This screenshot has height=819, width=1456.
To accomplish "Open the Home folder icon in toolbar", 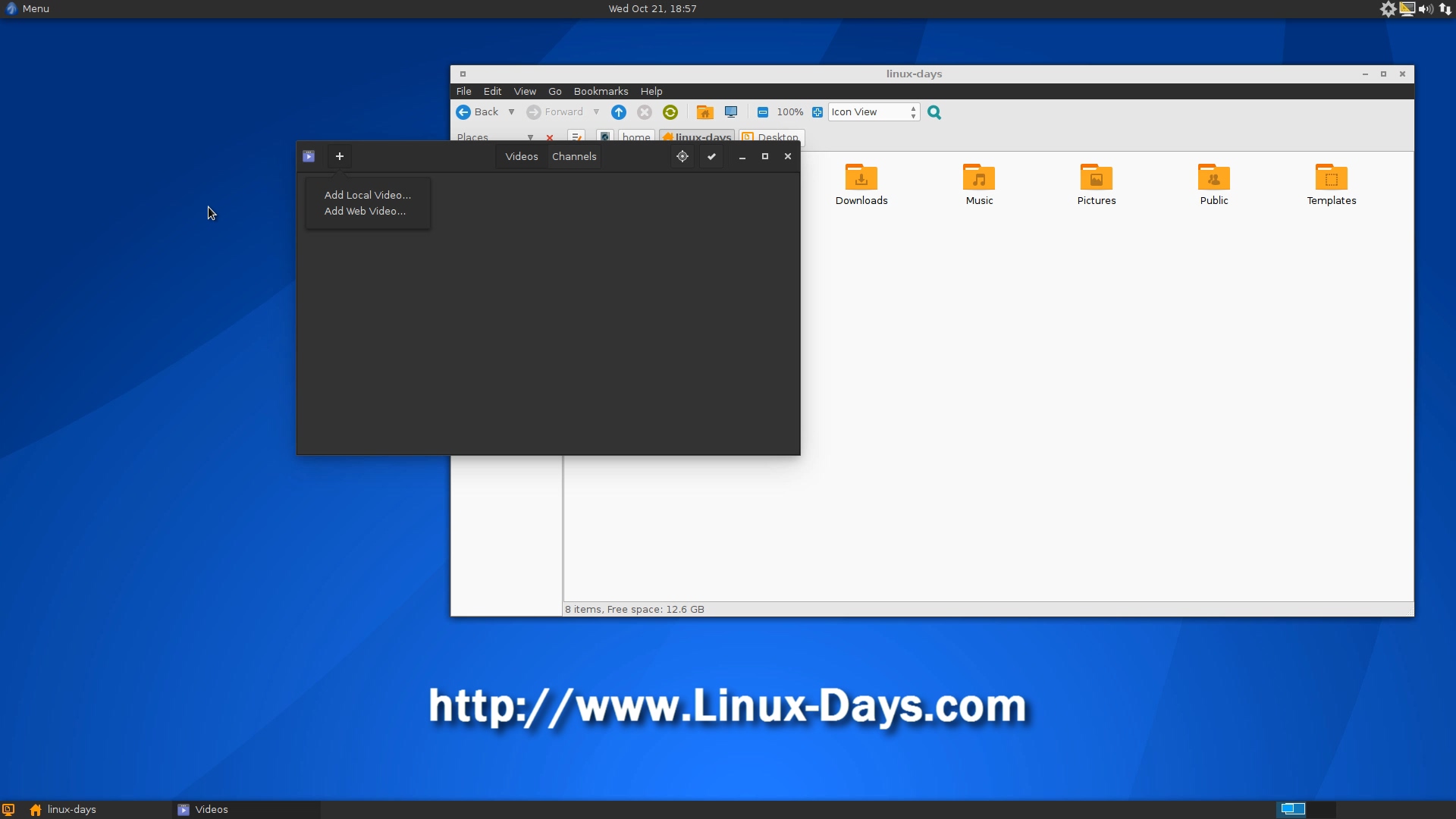I will (x=705, y=112).
